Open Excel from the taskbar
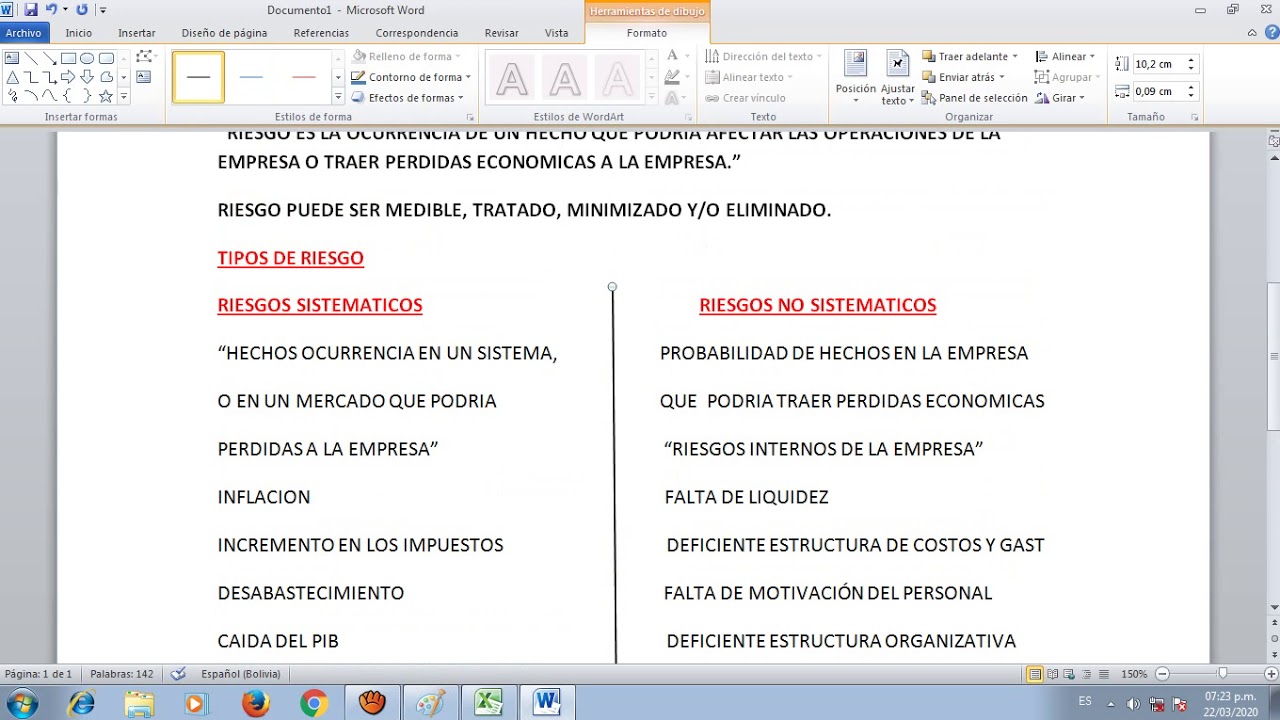This screenshot has width=1280, height=720. (488, 703)
